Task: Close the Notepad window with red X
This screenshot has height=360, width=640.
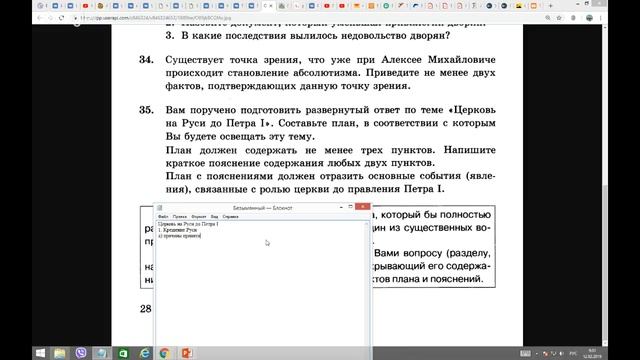Action: [x=362, y=207]
